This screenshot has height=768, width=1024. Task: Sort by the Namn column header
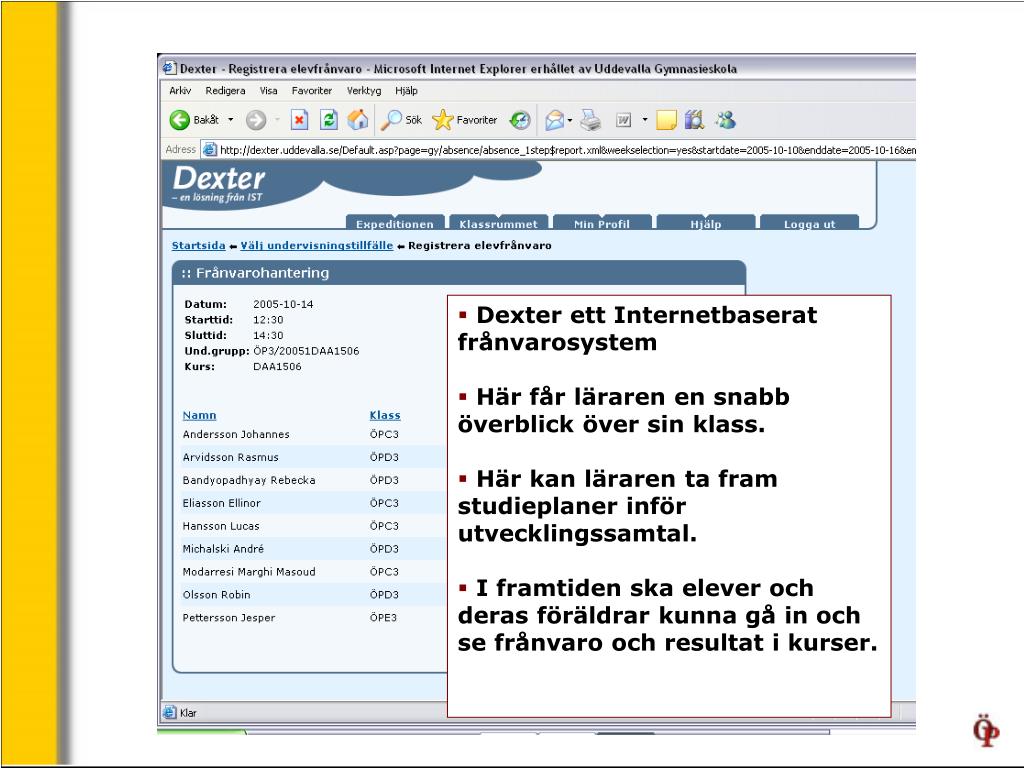click(x=199, y=415)
